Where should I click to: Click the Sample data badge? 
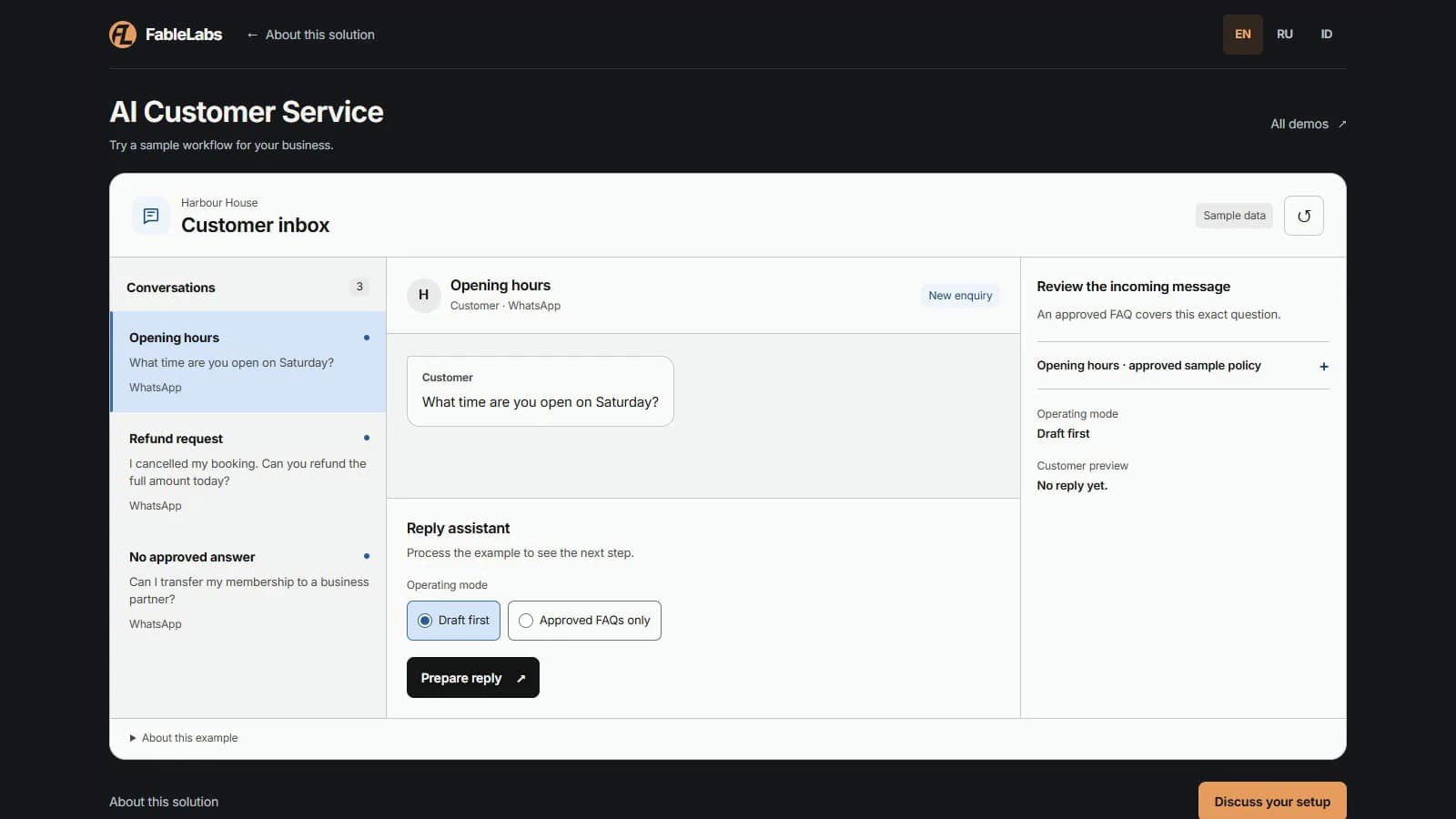coord(1234,216)
